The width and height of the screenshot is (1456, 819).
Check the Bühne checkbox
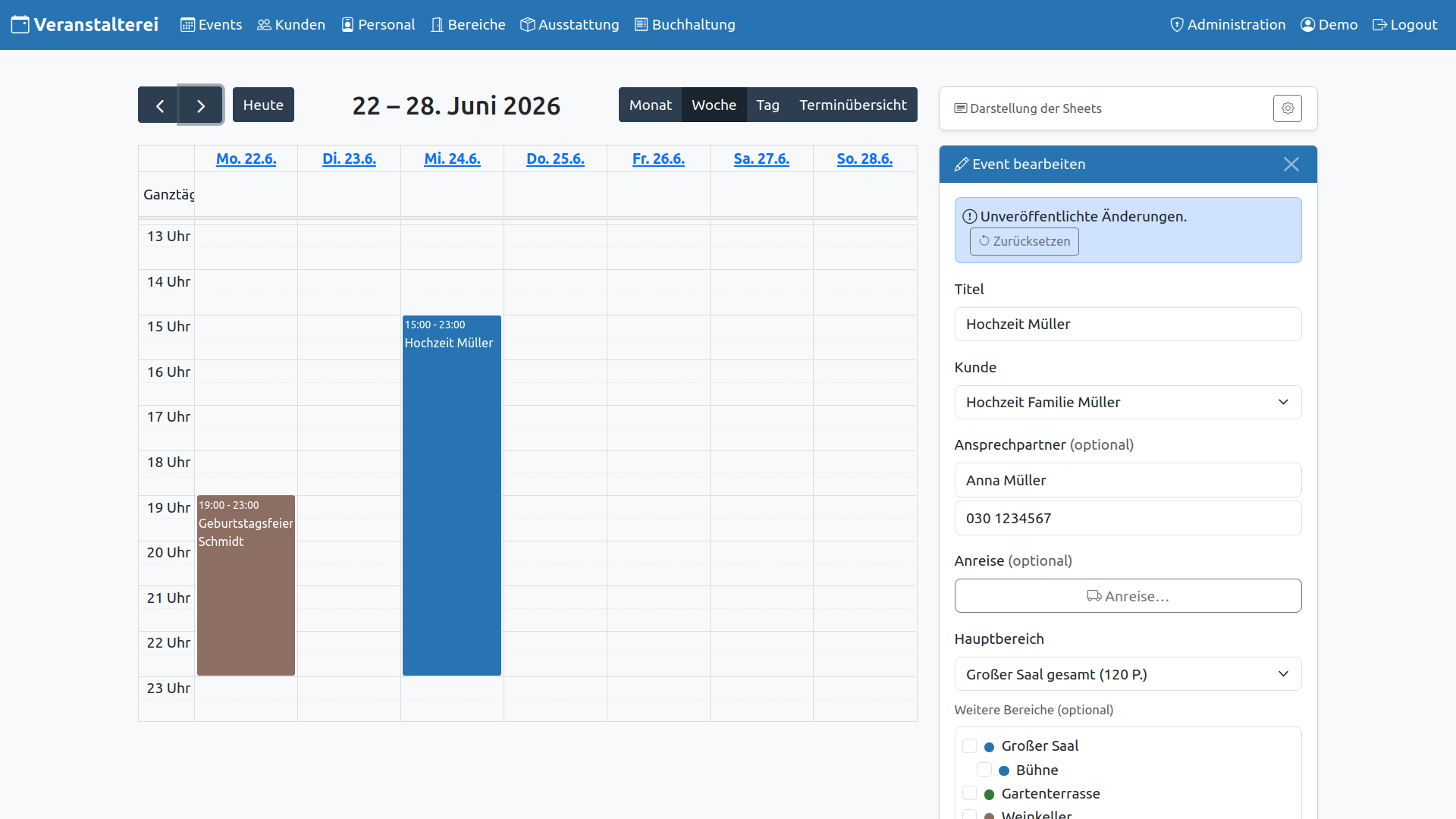coord(984,770)
